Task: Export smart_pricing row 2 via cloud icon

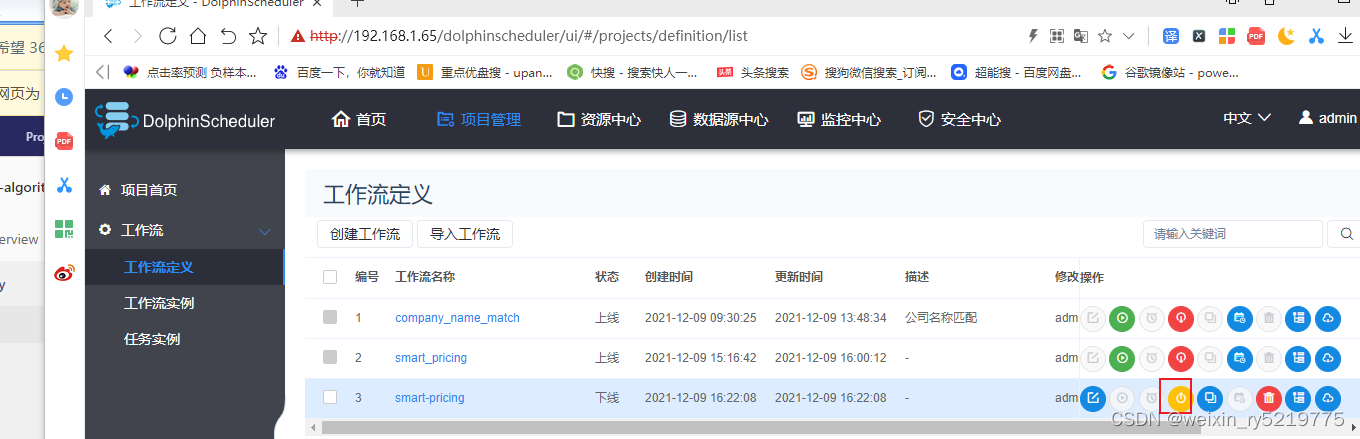Action: point(1327,357)
